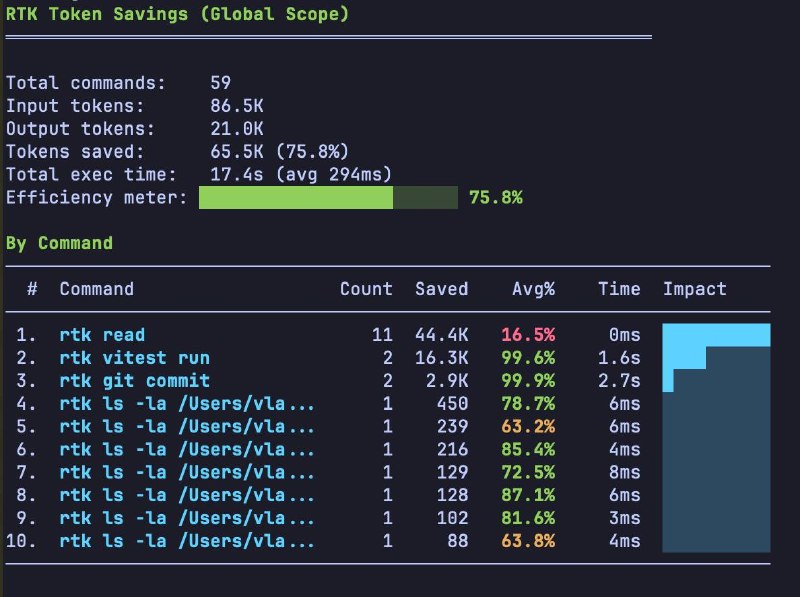
Task: Click the 1.6s time value
Action: click(x=619, y=358)
